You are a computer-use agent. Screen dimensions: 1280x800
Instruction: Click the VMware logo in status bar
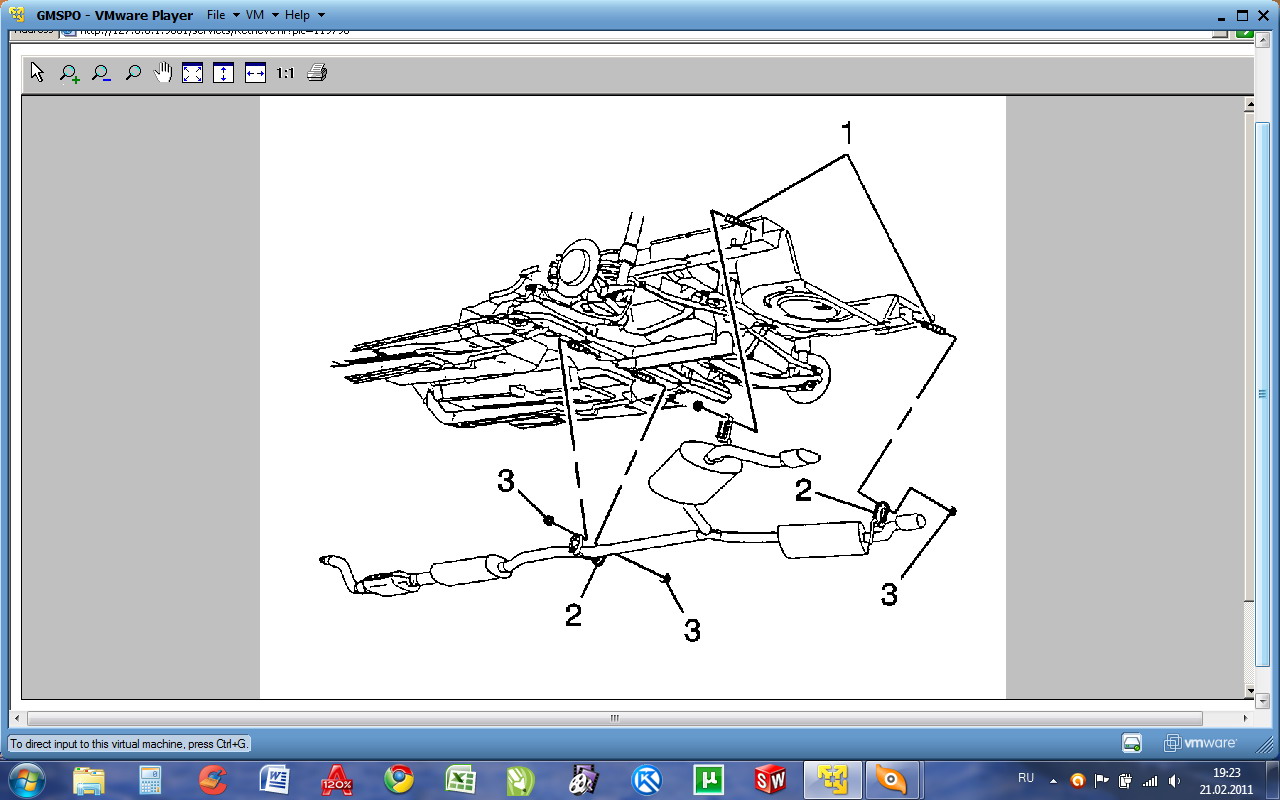(x=1200, y=743)
